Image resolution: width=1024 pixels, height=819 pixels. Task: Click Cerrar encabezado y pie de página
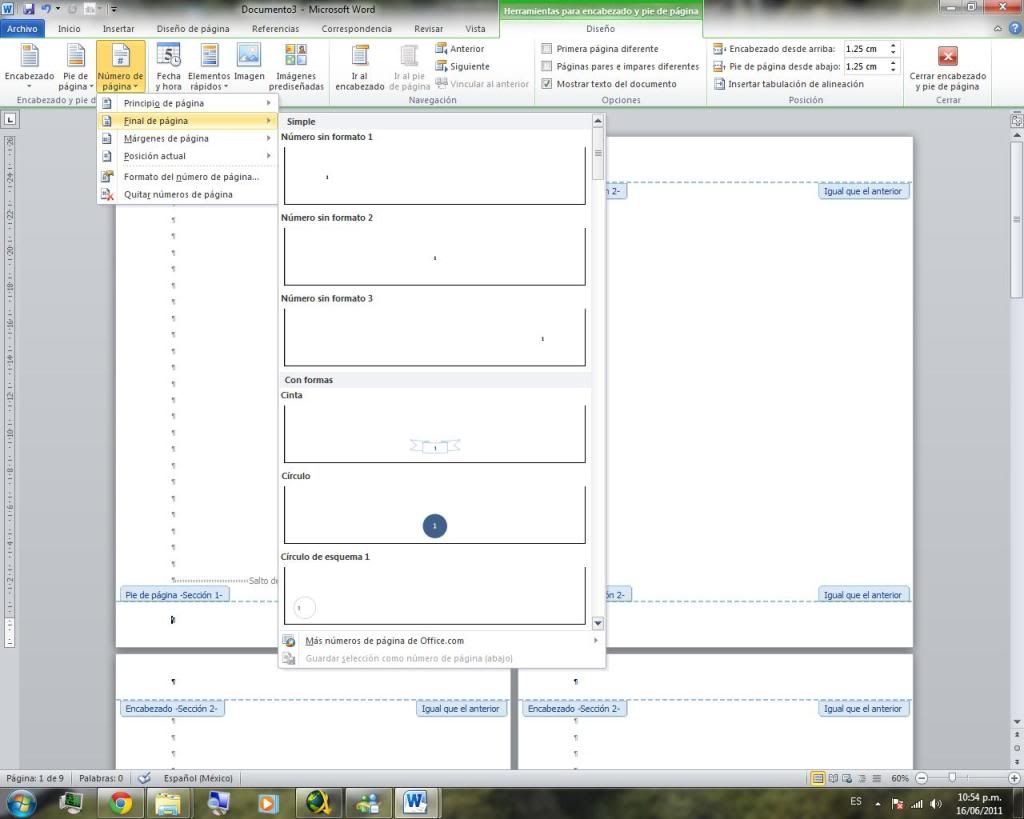coord(948,67)
